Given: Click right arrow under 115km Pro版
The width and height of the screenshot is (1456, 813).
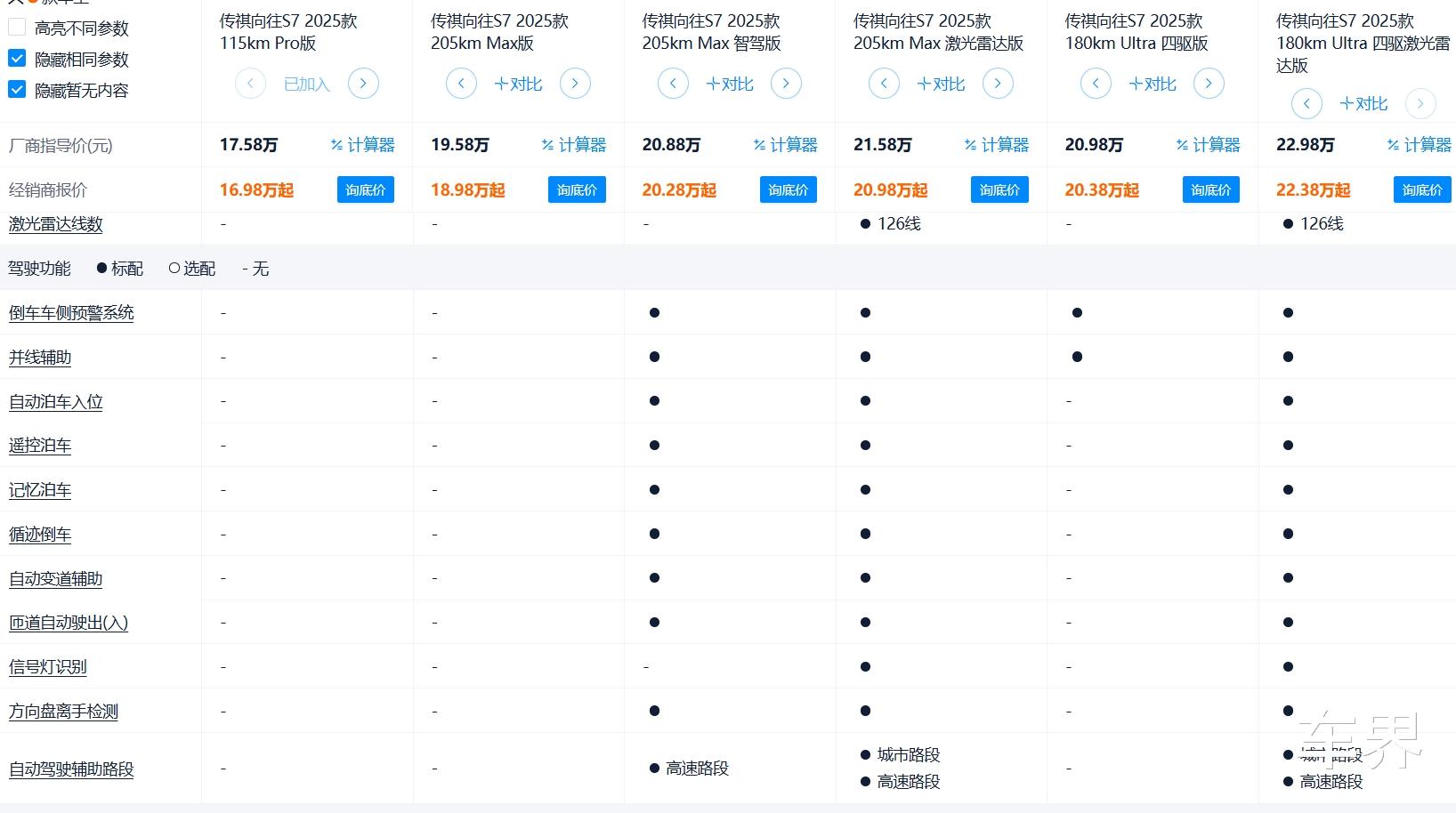Looking at the screenshot, I should point(363,84).
